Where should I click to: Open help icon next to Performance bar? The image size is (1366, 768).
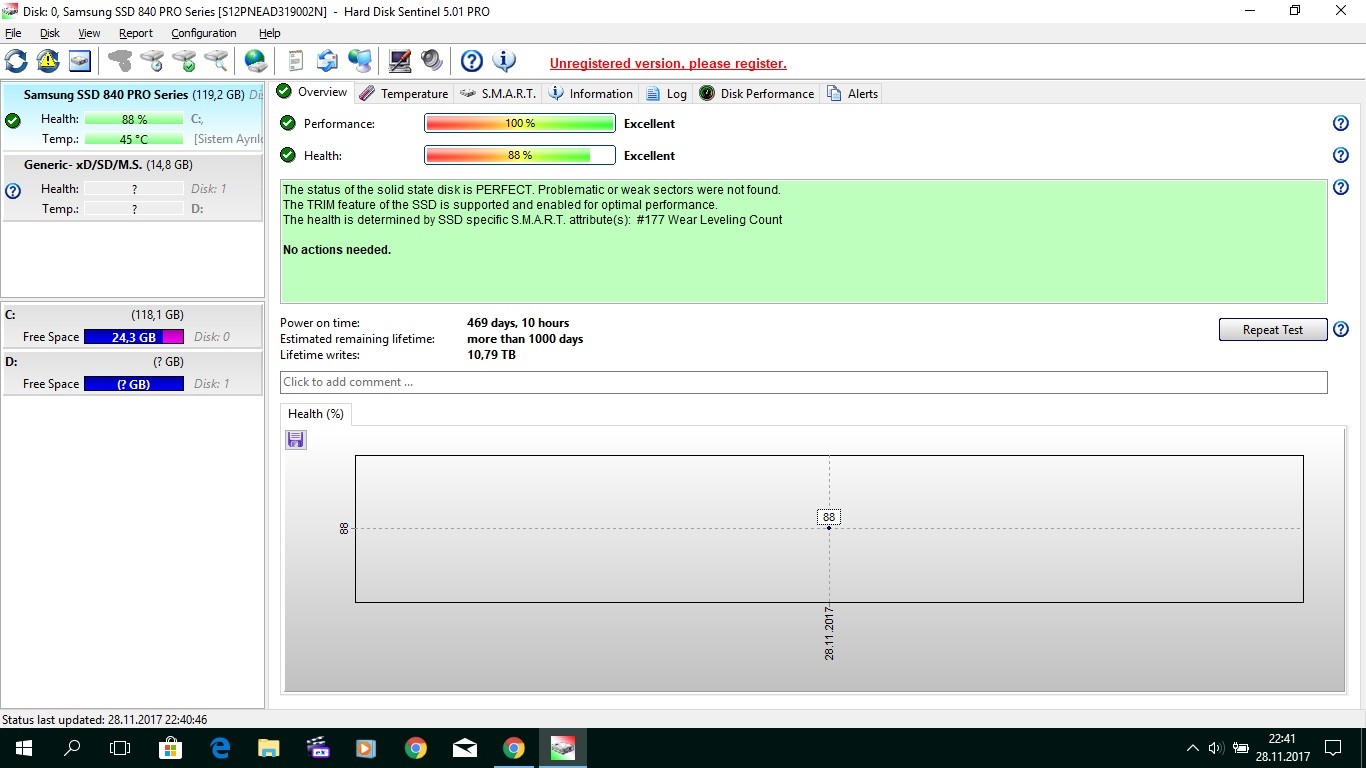tap(1341, 124)
